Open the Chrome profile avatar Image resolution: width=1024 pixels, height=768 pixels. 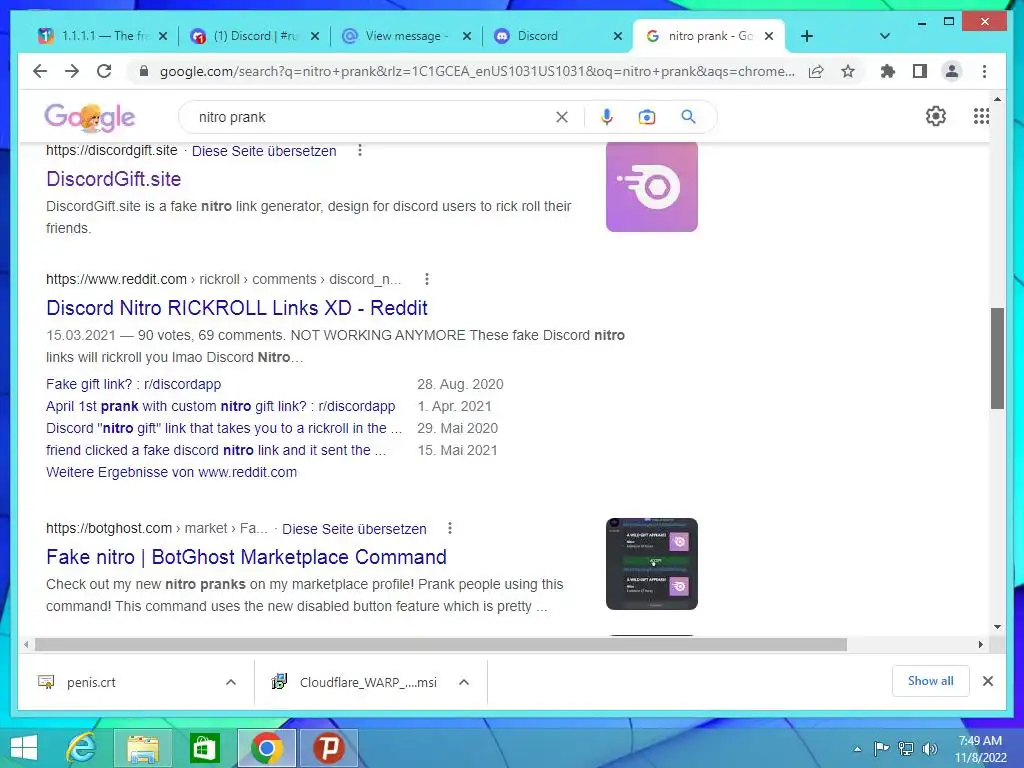pyautogui.click(x=952, y=71)
